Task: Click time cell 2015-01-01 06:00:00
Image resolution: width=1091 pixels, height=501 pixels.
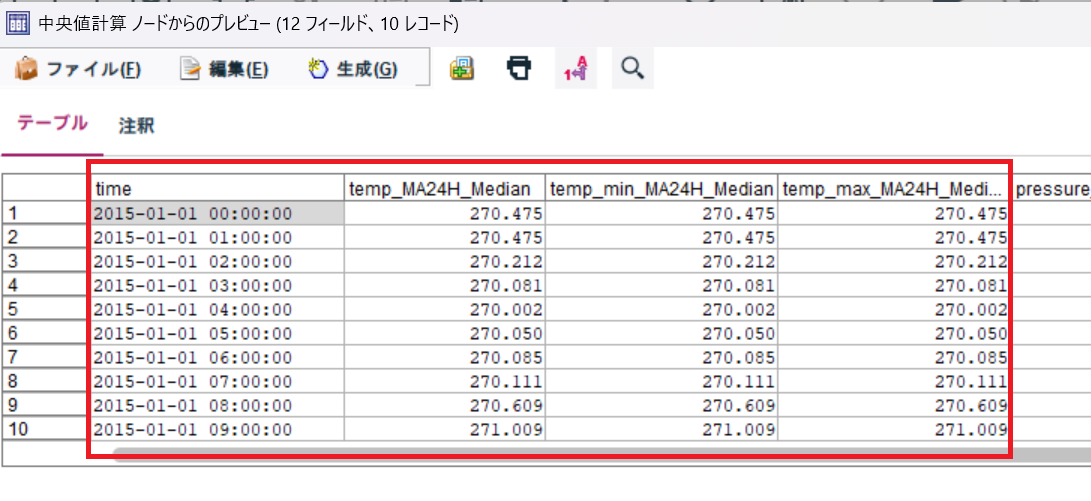Action: (x=218, y=357)
